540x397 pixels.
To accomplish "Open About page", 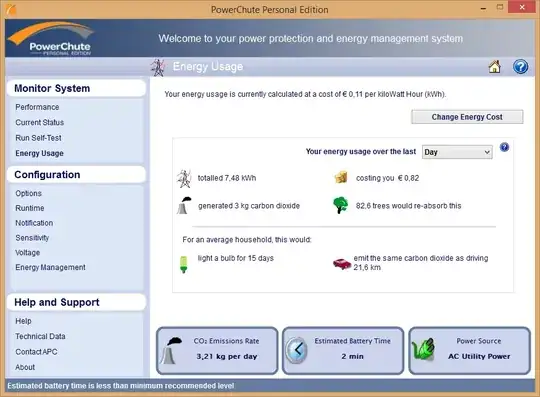I will pos(25,367).
